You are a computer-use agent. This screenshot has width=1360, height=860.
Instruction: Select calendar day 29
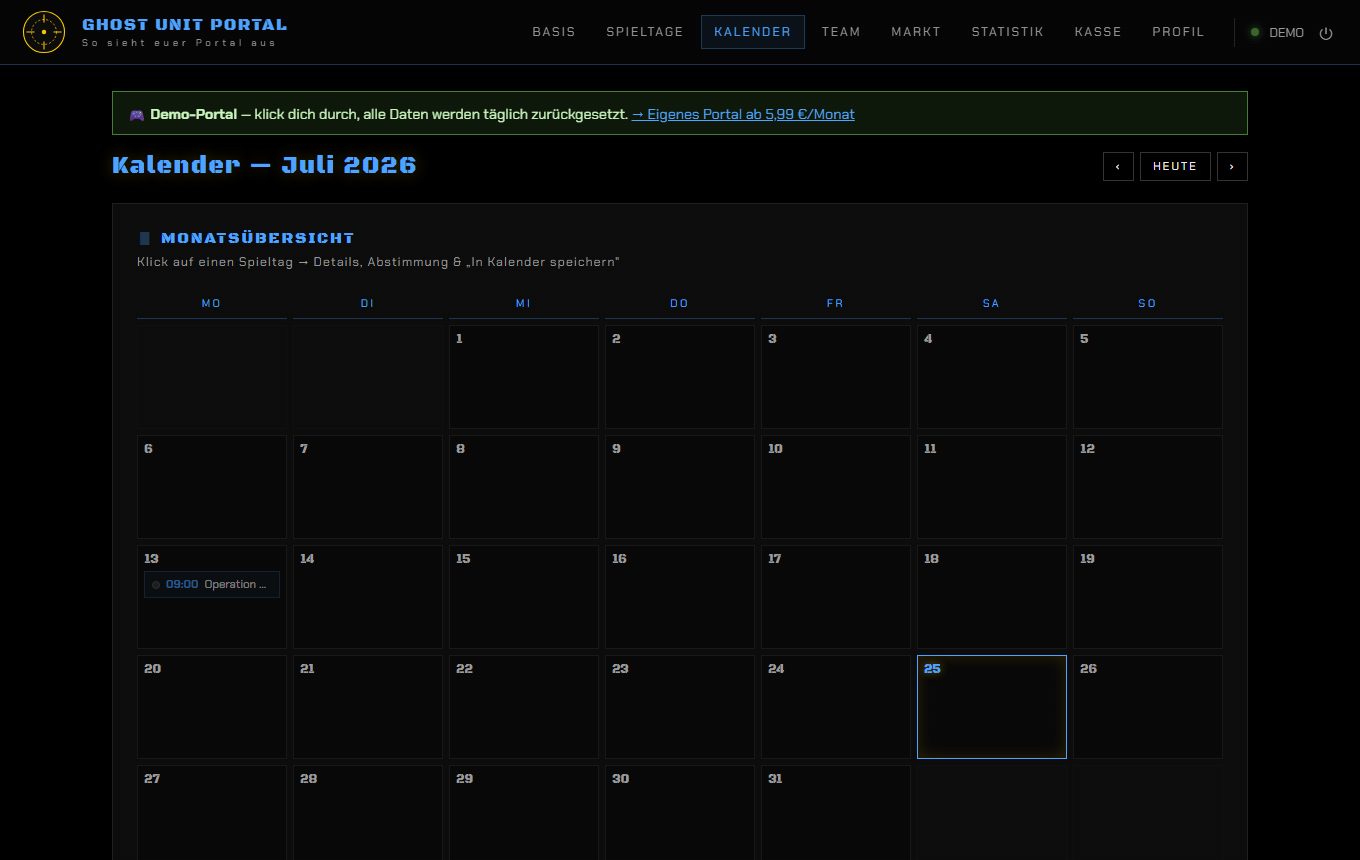click(524, 812)
